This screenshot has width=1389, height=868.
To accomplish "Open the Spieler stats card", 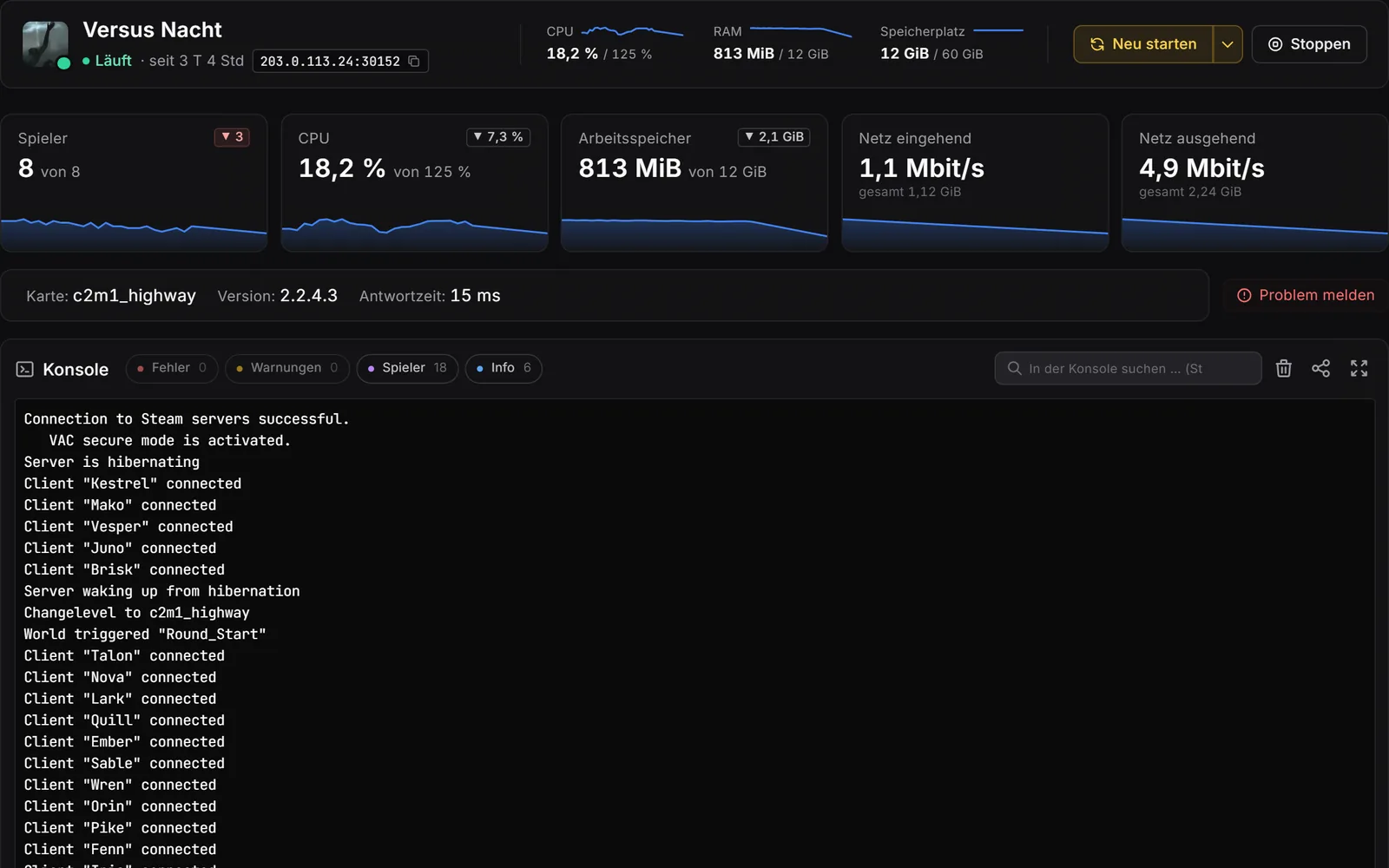I will [x=134, y=183].
